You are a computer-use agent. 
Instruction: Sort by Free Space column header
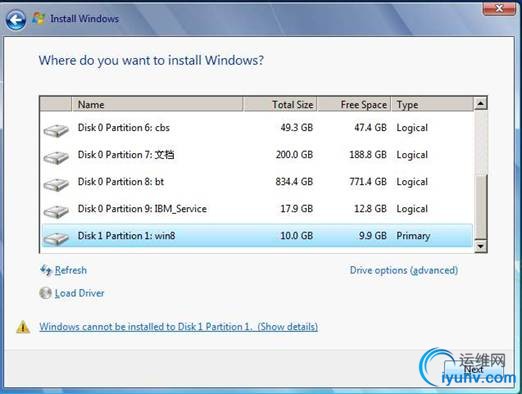click(x=354, y=104)
